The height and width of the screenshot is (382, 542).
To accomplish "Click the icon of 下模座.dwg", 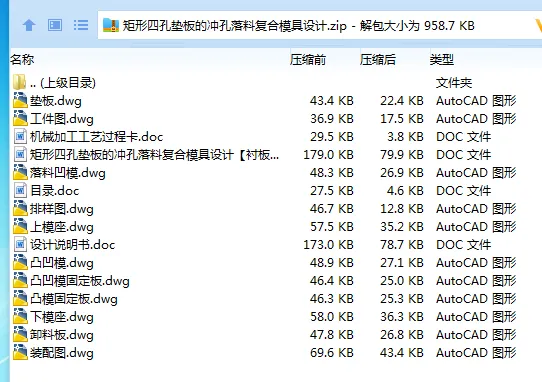I will point(20,316).
